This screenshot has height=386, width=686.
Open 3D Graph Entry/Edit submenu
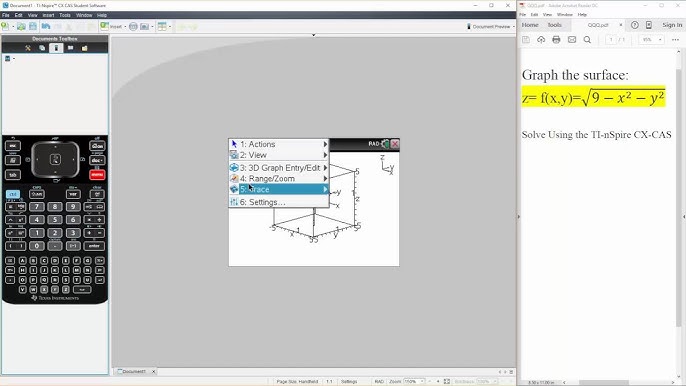coord(279,168)
